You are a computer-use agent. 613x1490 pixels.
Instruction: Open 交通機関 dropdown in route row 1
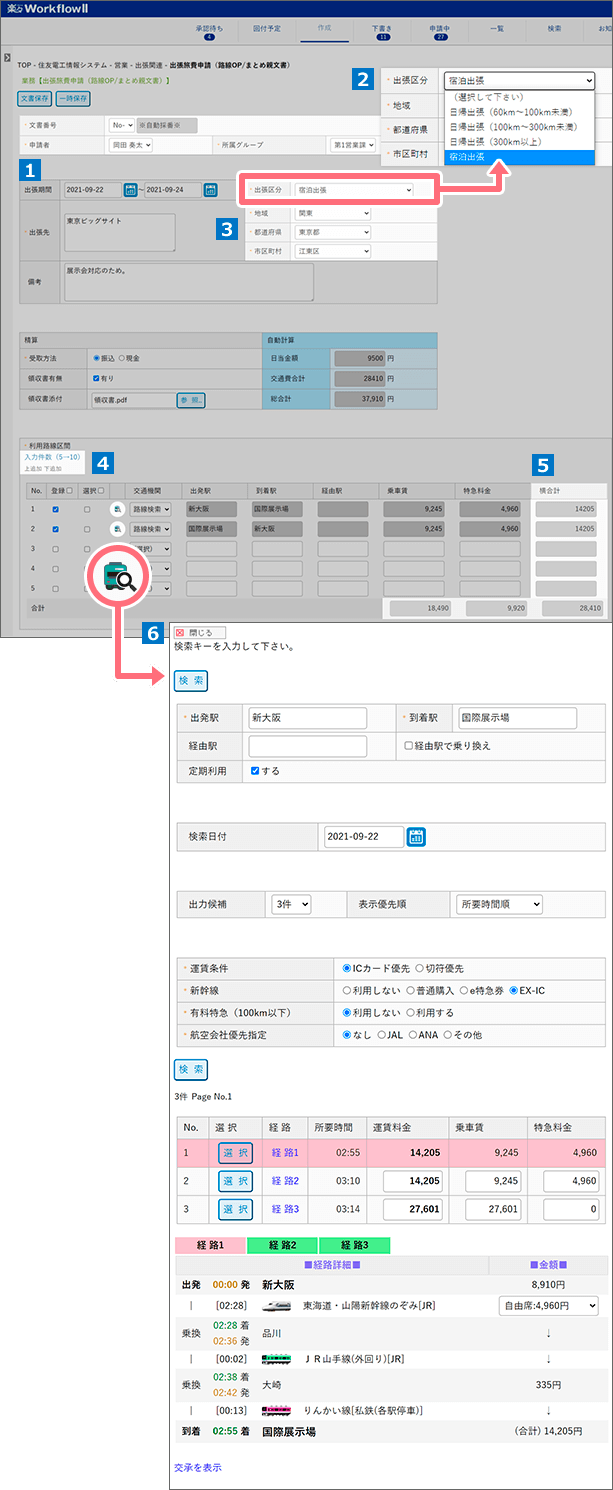click(151, 509)
